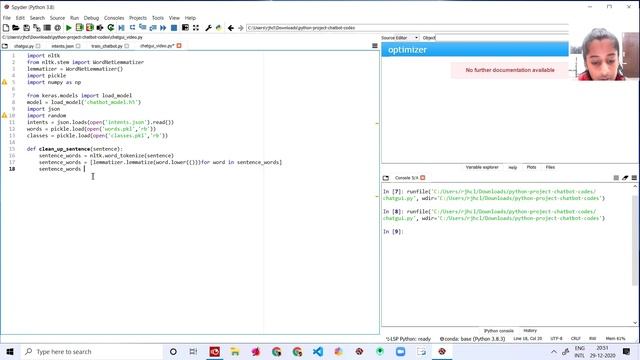Maximize the current pane
The width and height of the screenshot is (640, 360).
click(185, 28)
